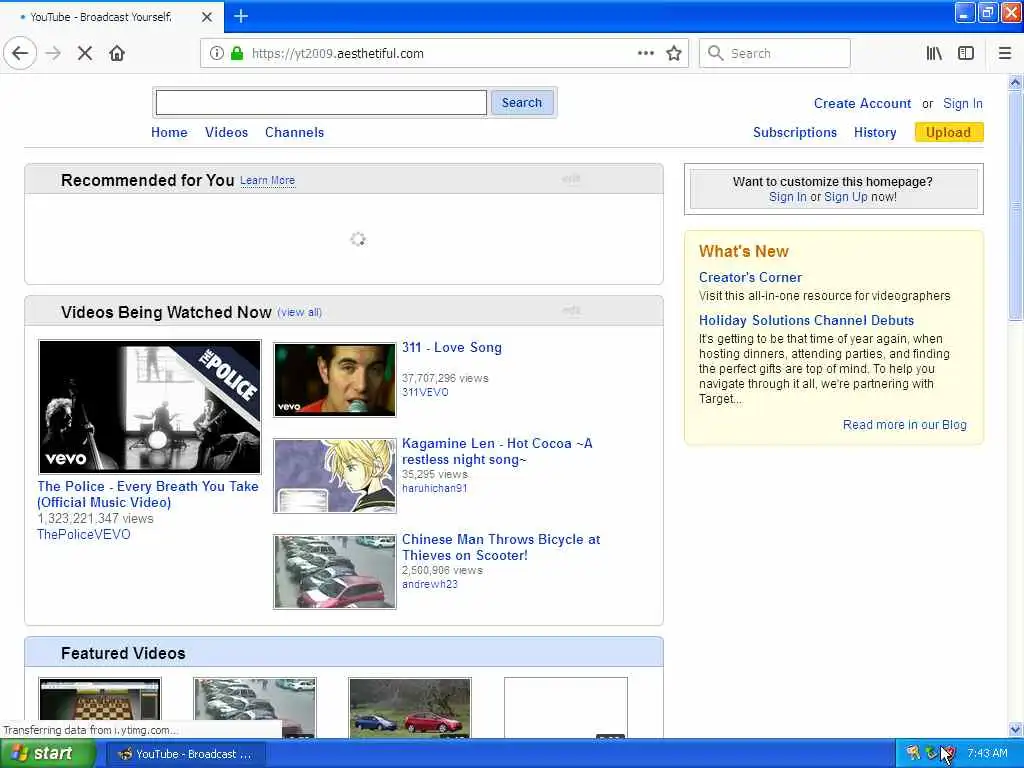Click the 7:43 AM system clock
The image size is (1024, 768).
(x=987, y=754)
